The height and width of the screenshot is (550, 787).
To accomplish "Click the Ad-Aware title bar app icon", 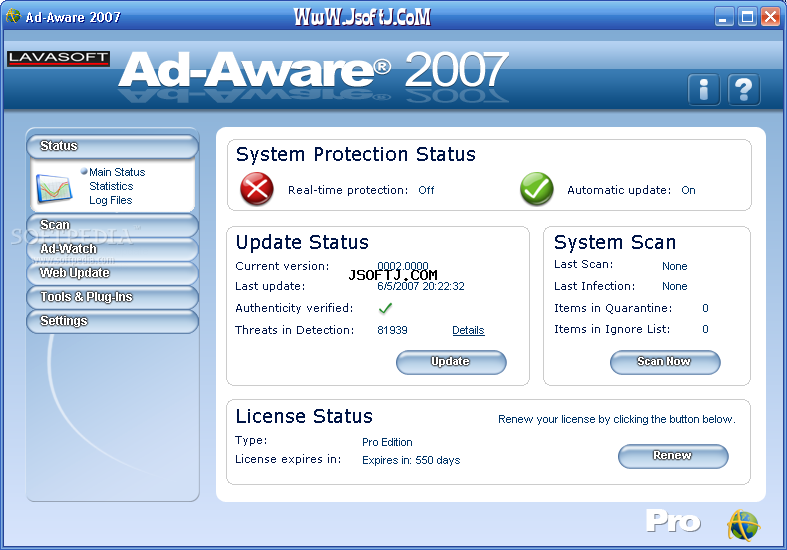I will click(x=13, y=17).
